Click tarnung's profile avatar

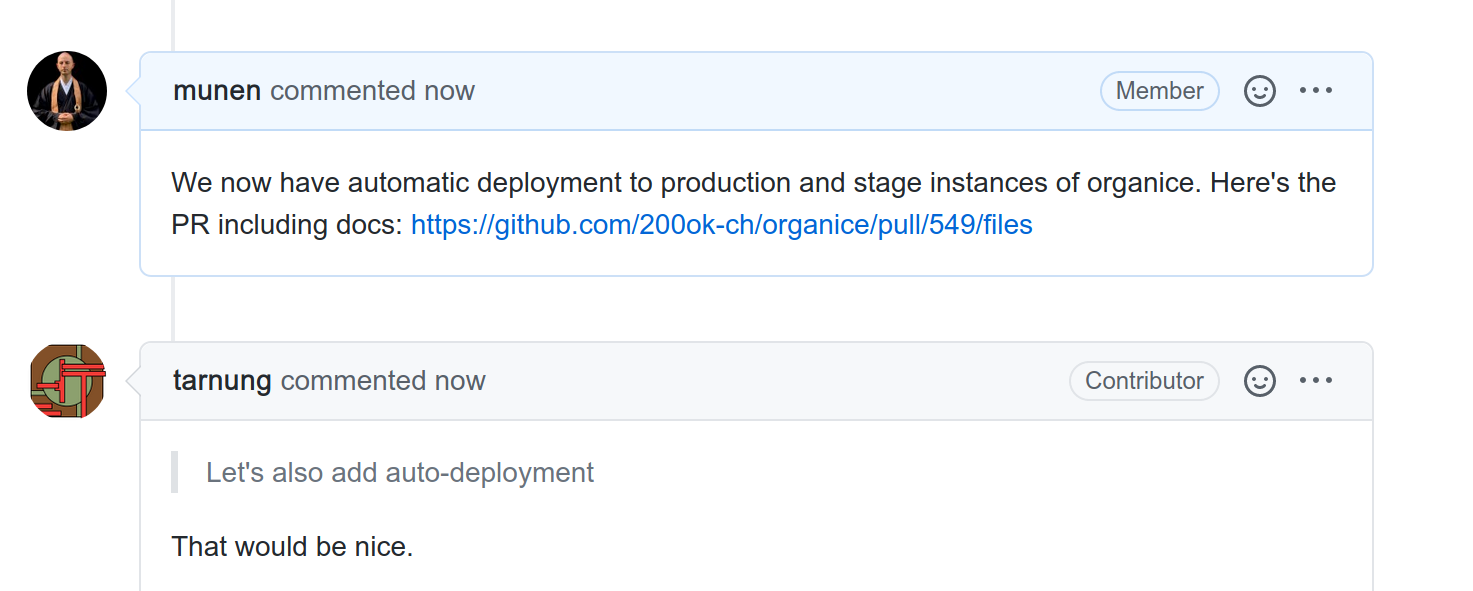[67, 381]
